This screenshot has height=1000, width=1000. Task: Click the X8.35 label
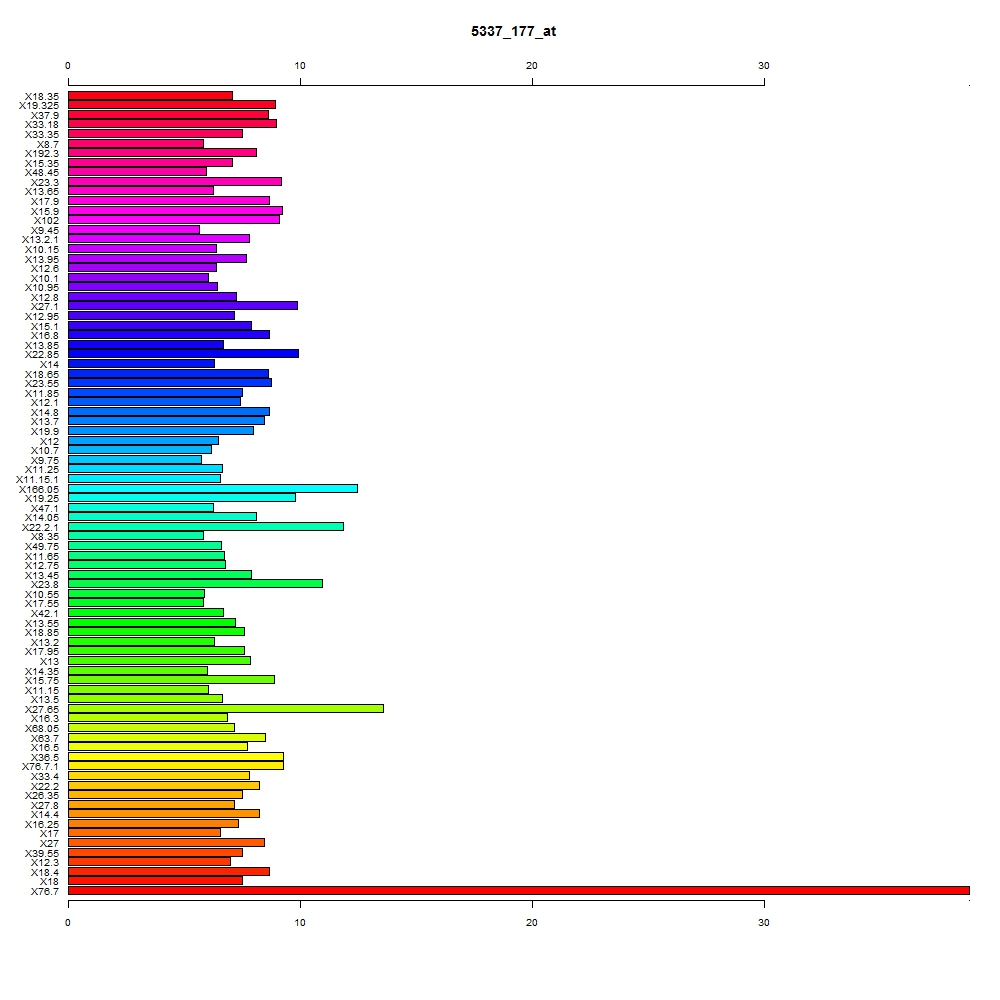pyautogui.click(x=45, y=536)
